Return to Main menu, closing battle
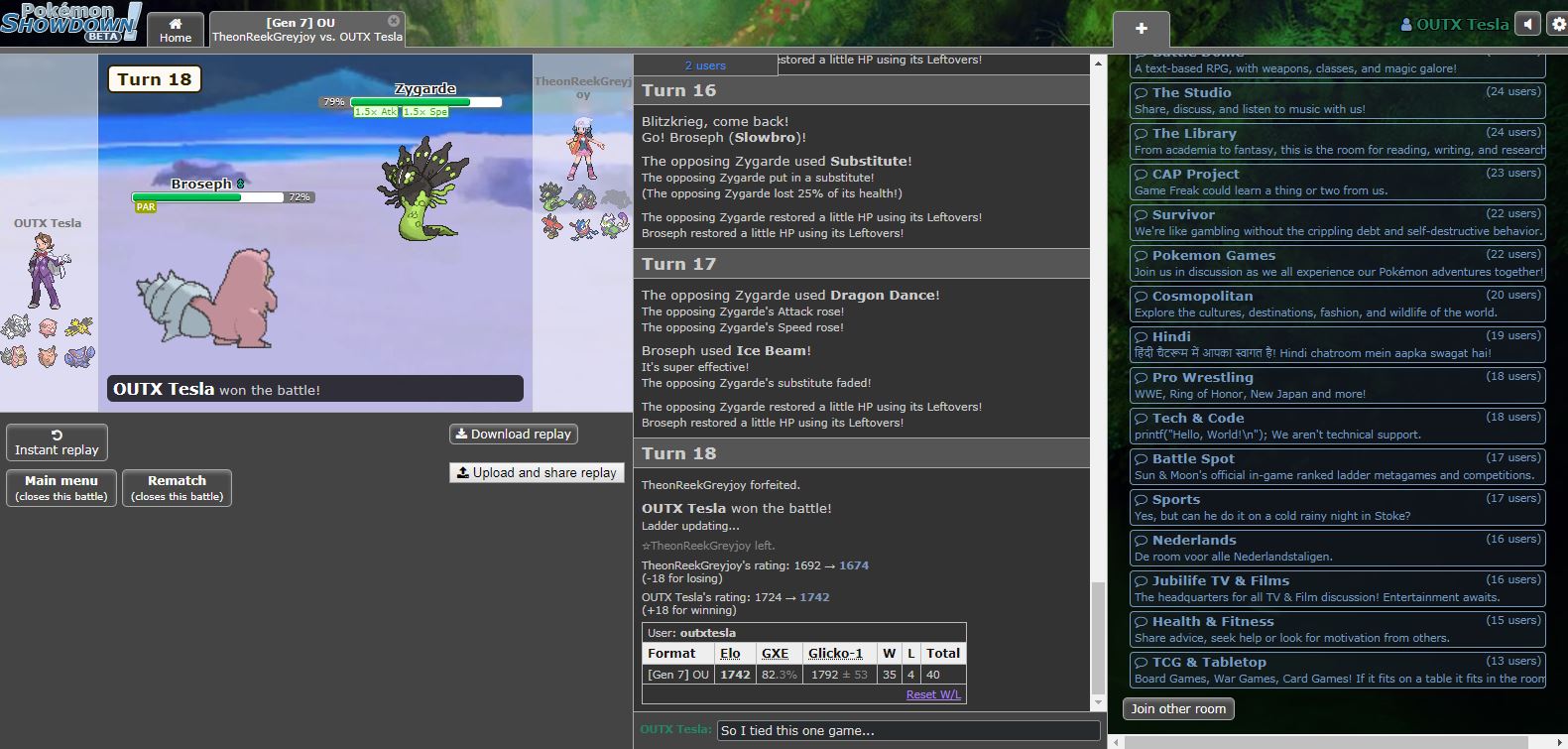The height and width of the screenshot is (749, 1568). click(61, 487)
